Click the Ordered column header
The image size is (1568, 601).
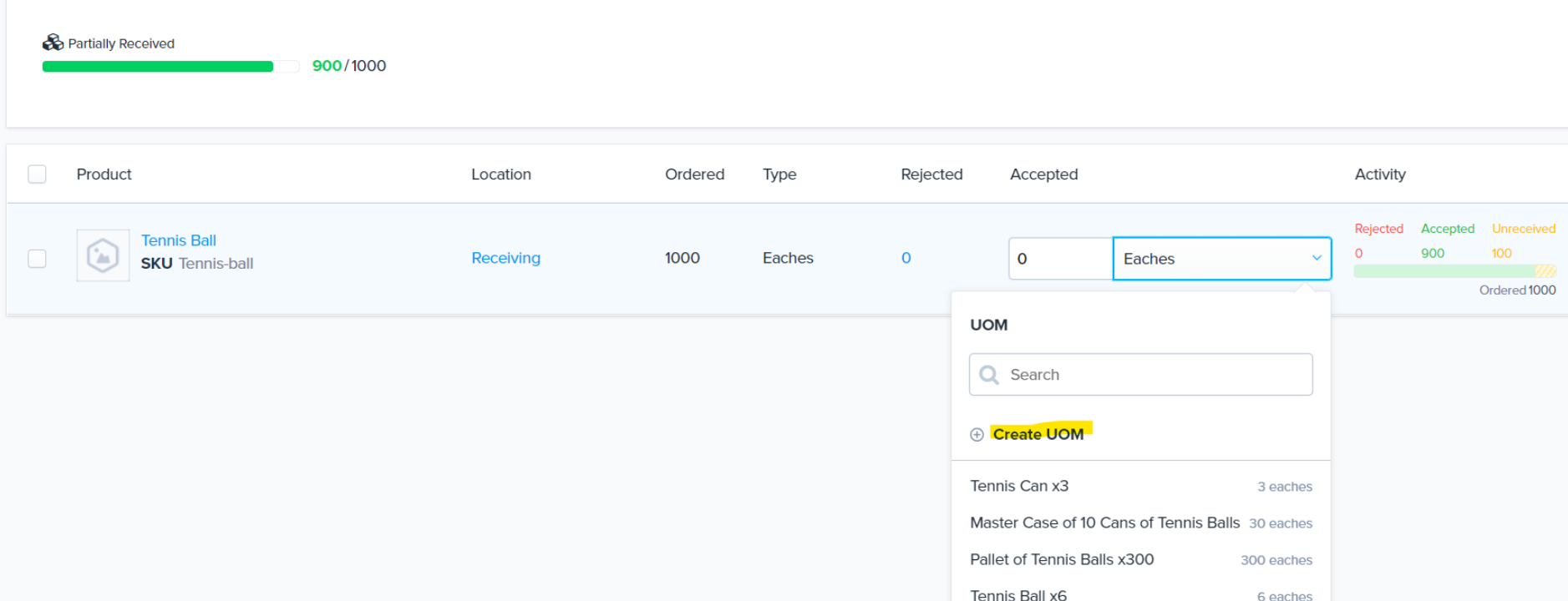coord(695,174)
